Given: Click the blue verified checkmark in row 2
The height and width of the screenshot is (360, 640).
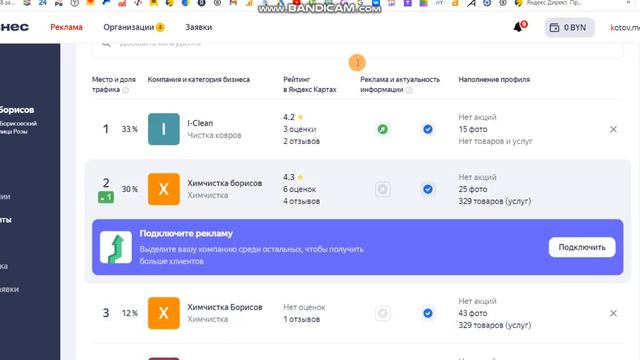Looking at the screenshot, I should (427, 189).
